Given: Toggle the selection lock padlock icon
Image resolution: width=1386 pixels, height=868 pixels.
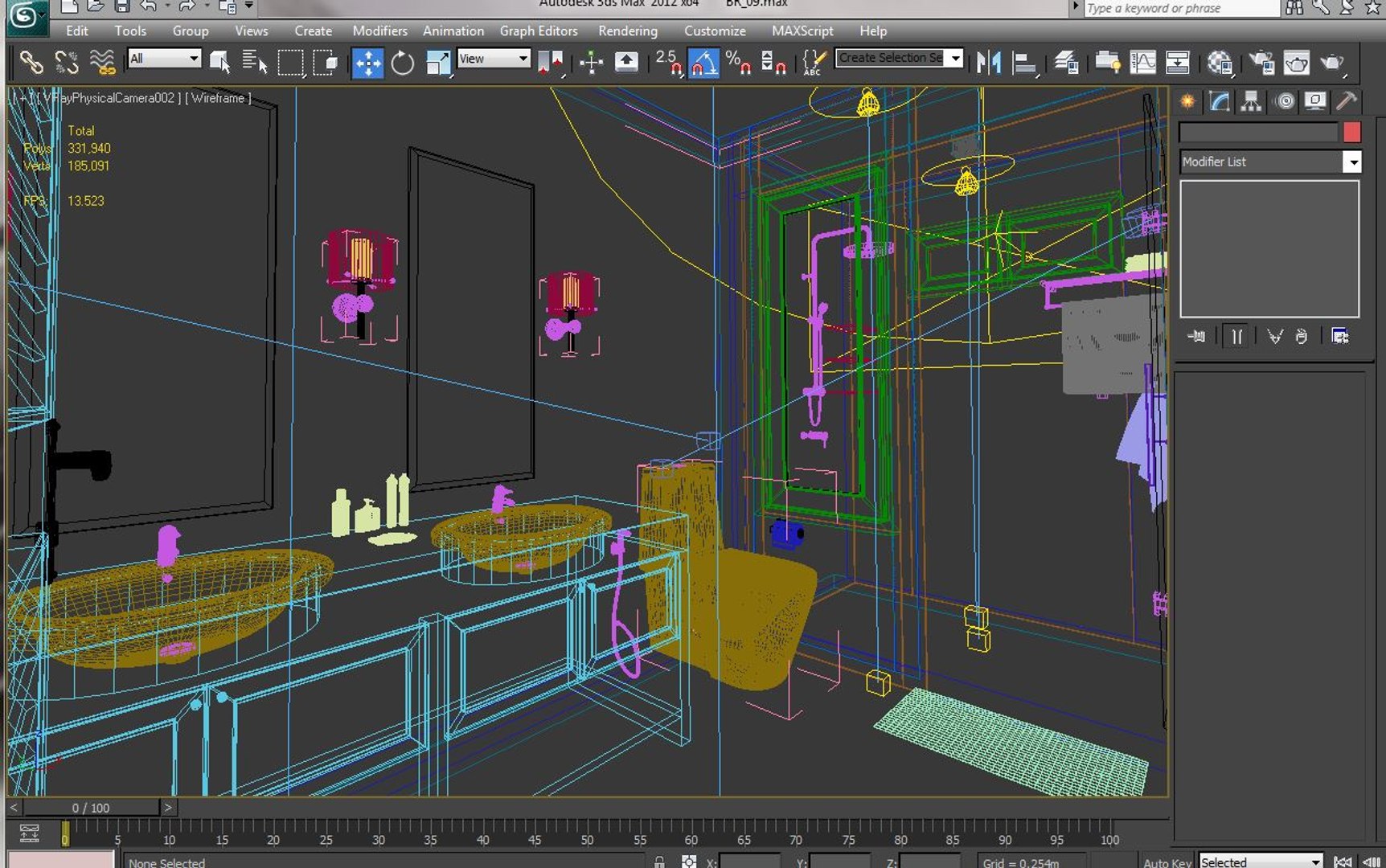Looking at the screenshot, I should pyautogui.click(x=659, y=862).
